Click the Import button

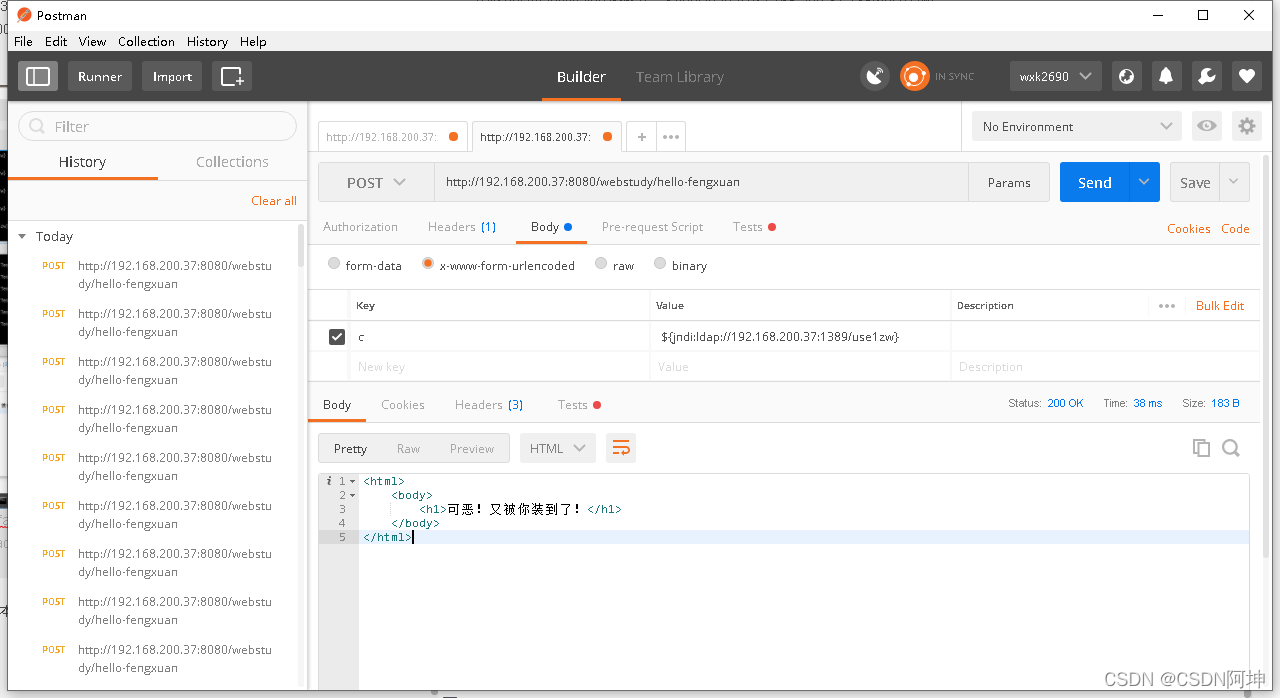click(172, 76)
